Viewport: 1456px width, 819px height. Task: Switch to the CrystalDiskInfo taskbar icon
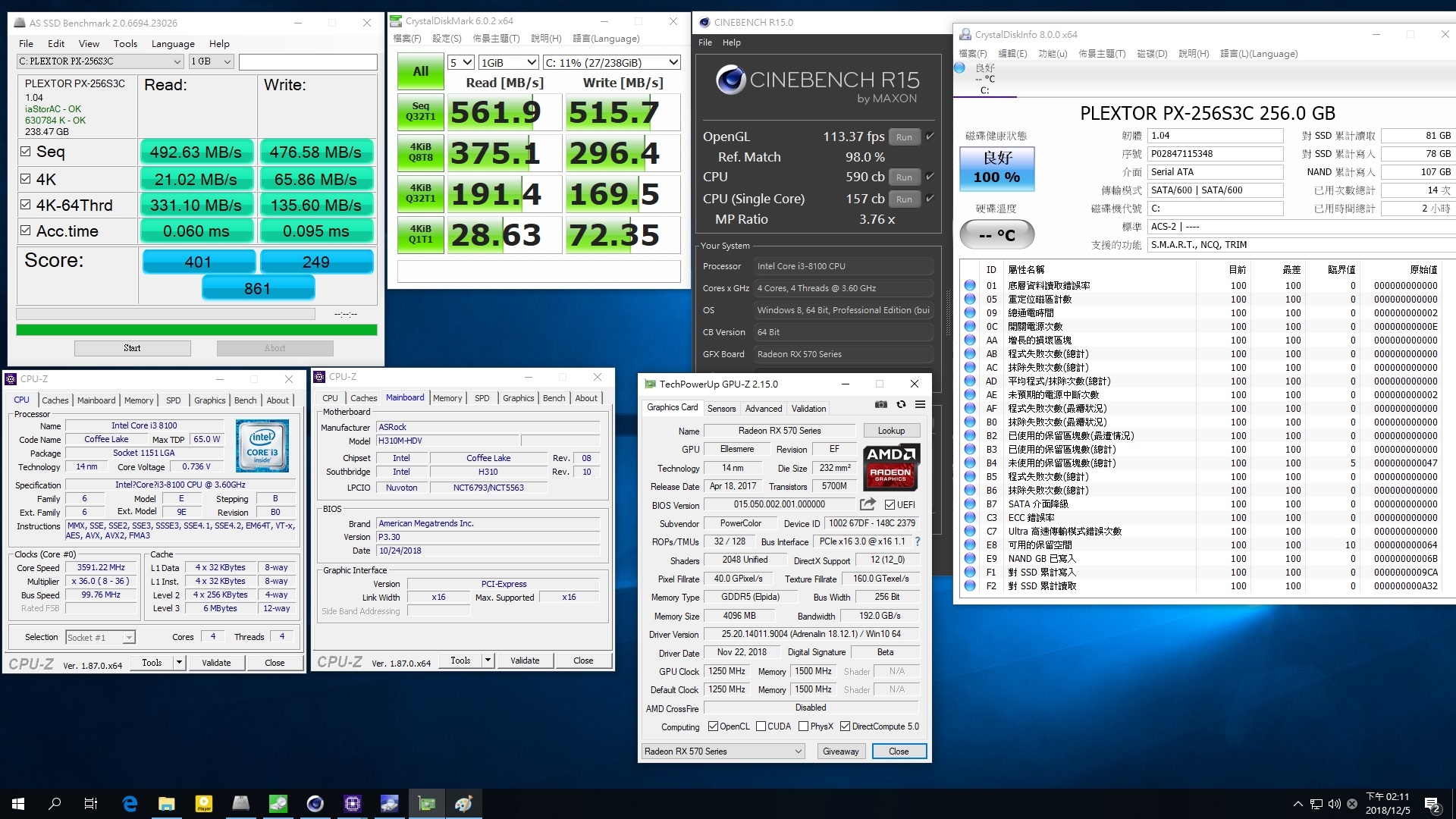[390, 804]
